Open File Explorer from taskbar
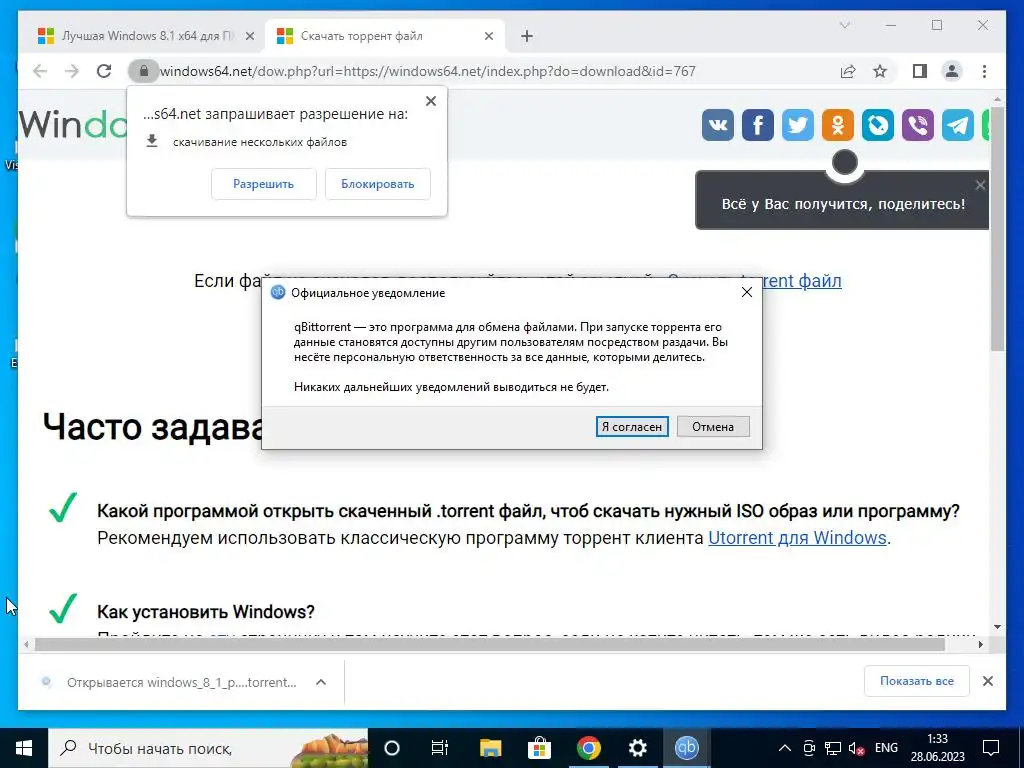The image size is (1024, 768). 490,748
